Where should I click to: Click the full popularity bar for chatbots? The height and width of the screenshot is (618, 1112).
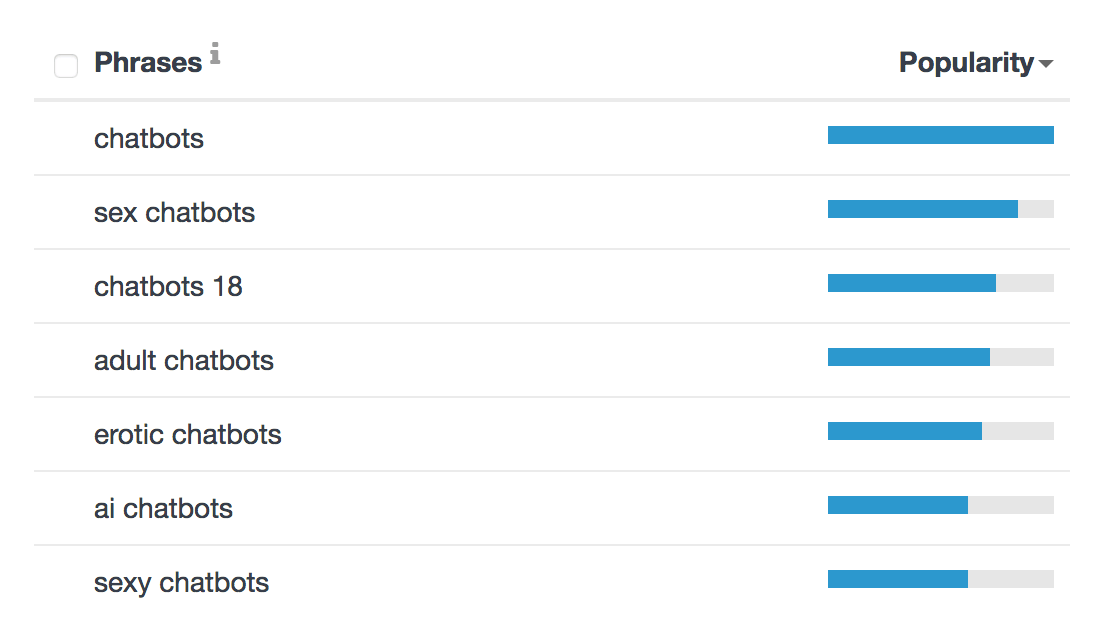(x=940, y=135)
